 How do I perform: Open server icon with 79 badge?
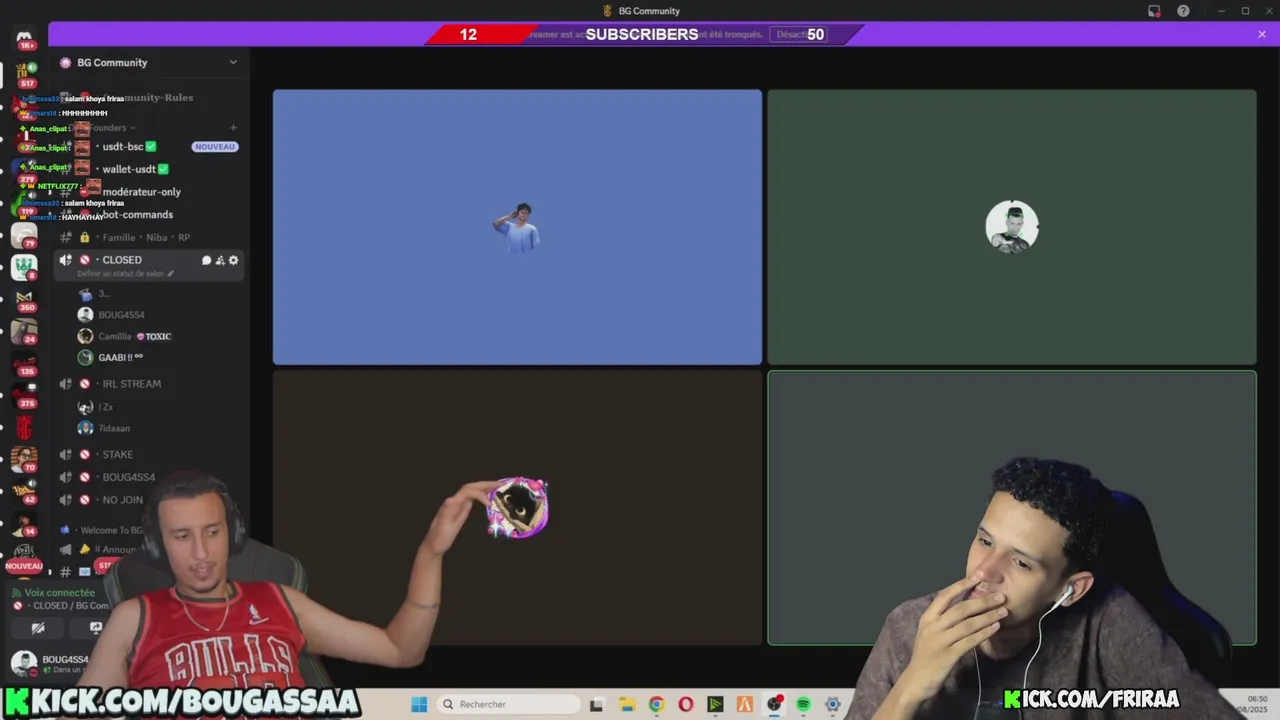24,236
